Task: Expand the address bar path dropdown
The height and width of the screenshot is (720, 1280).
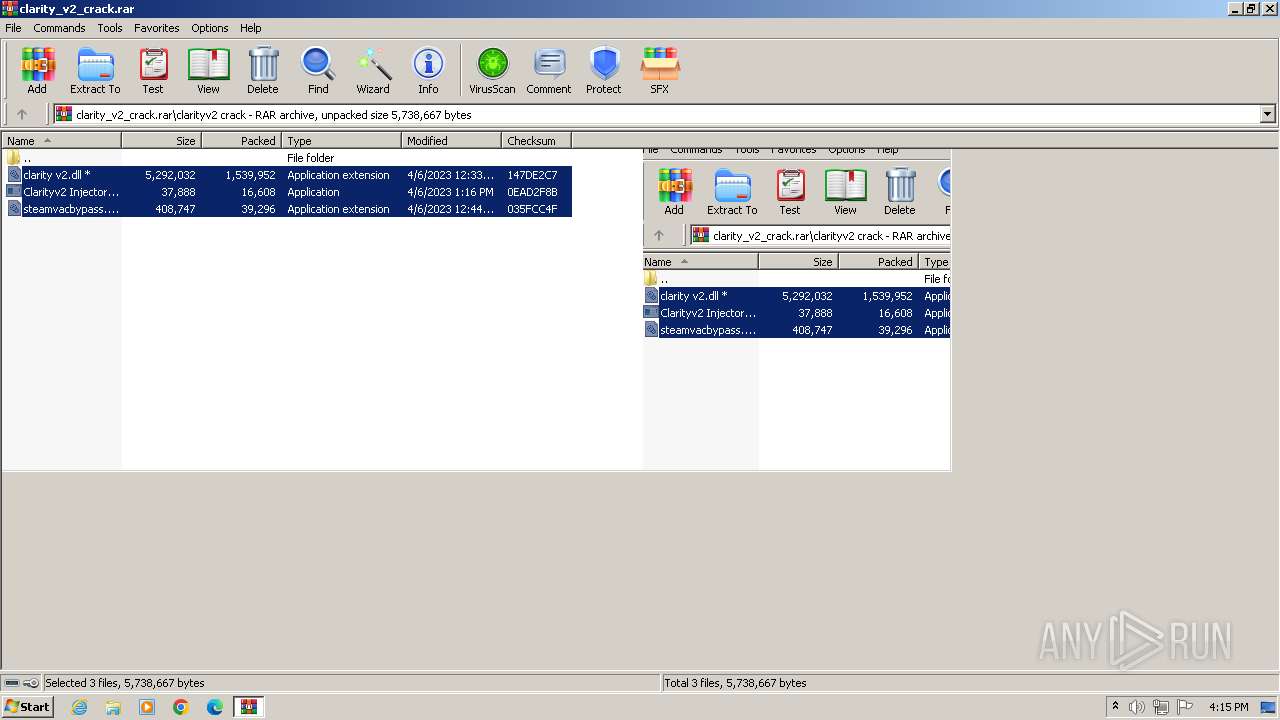Action: pos(1268,114)
